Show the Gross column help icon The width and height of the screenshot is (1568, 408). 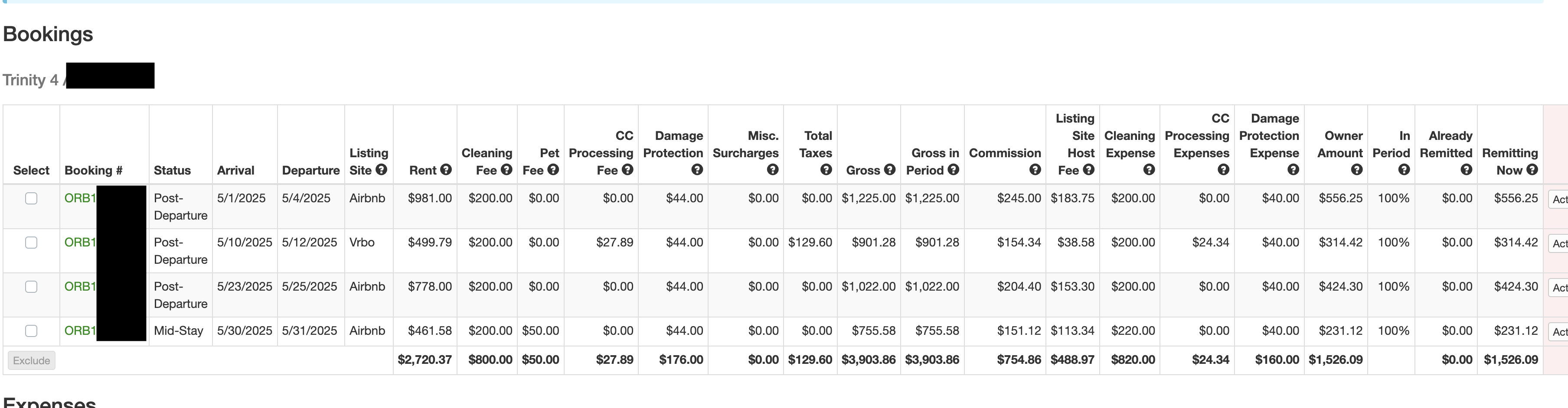click(x=890, y=170)
